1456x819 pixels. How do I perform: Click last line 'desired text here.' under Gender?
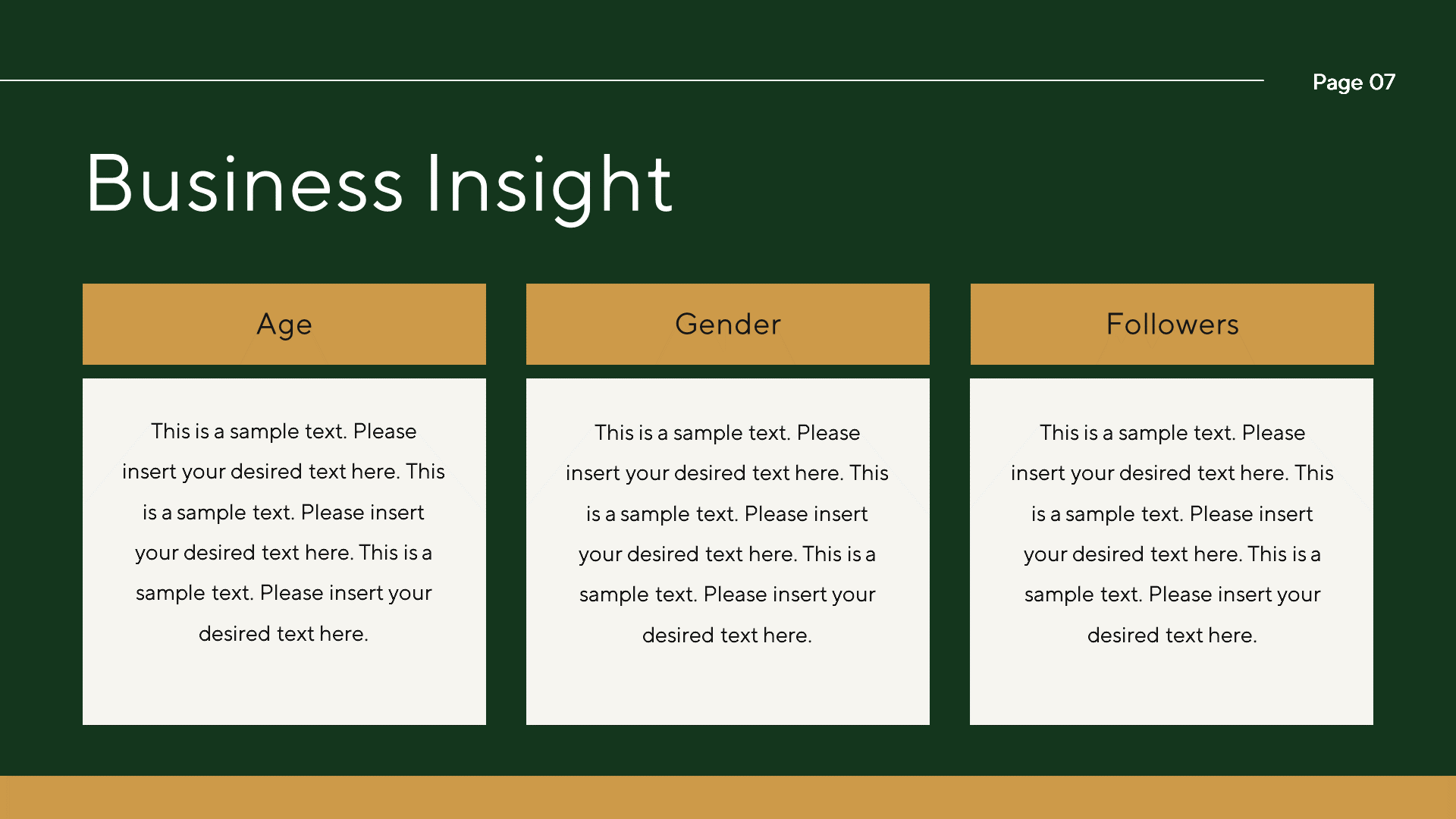pos(727,635)
